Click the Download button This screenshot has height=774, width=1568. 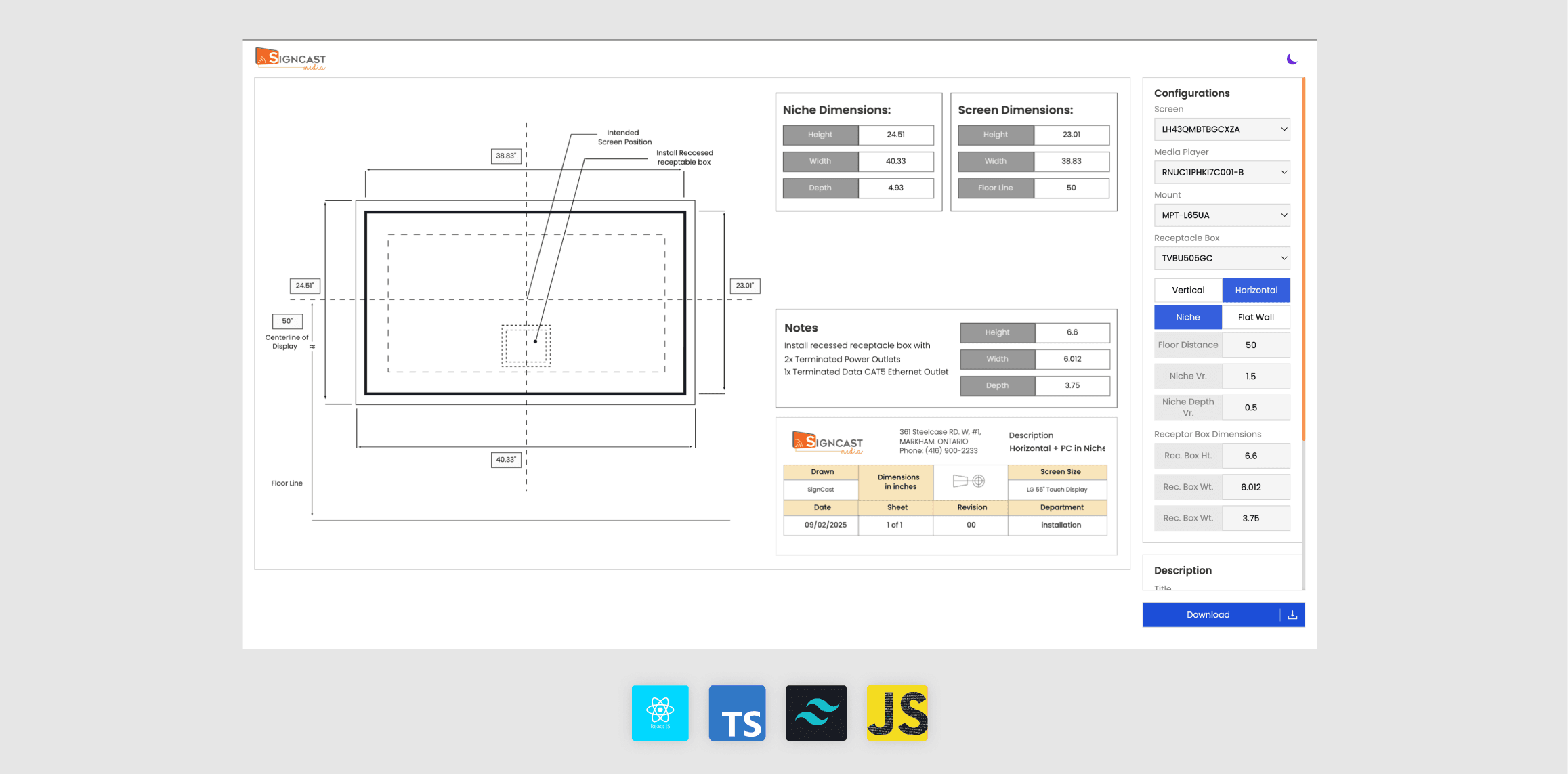(1208, 614)
